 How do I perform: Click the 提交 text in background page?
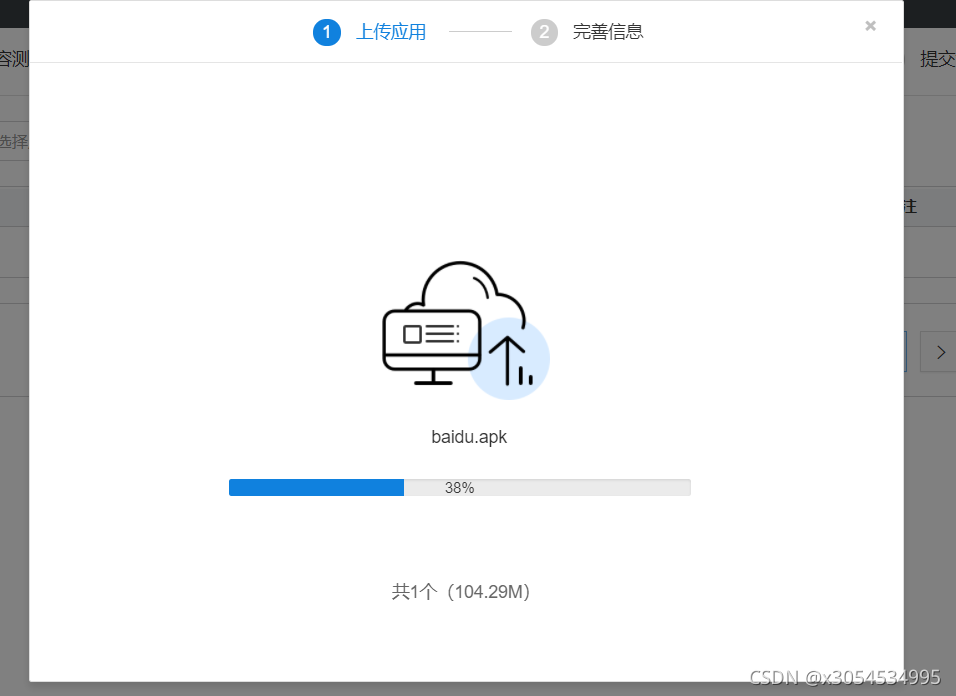point(938,59)
